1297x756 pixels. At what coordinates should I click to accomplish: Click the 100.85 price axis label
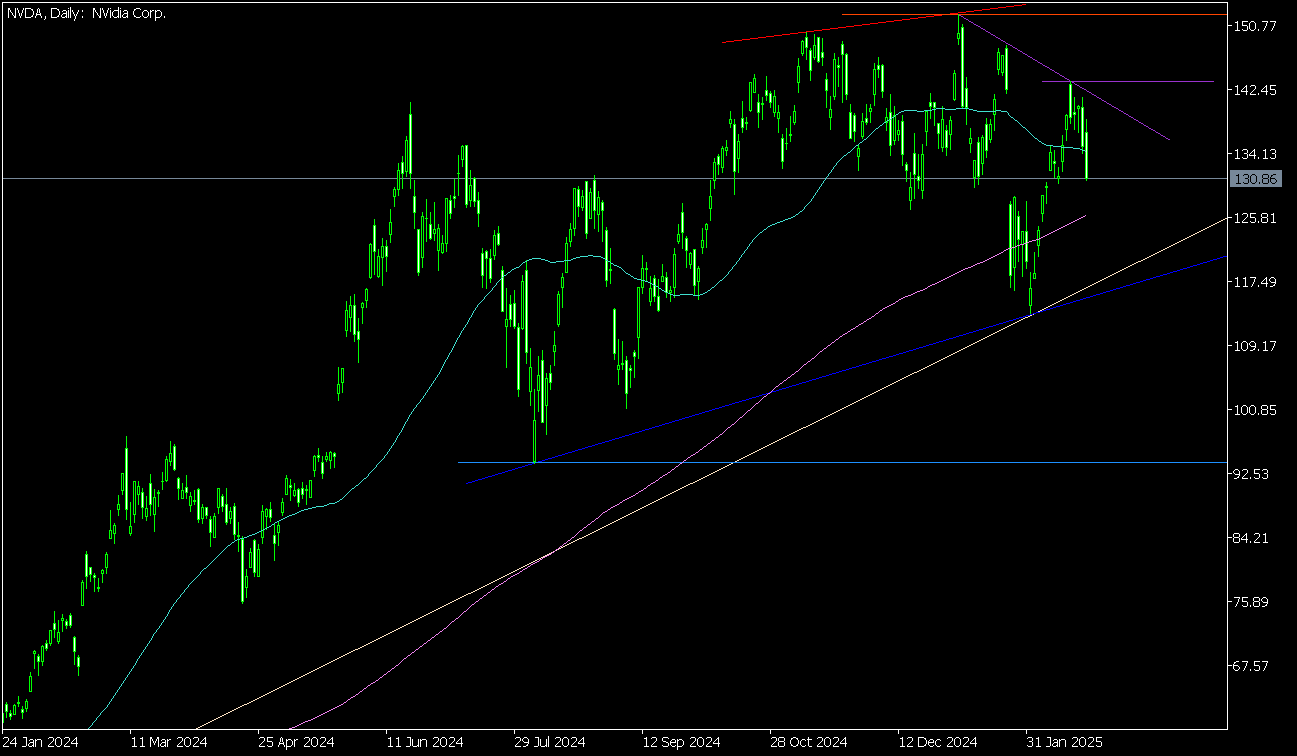coord(1256,410)
